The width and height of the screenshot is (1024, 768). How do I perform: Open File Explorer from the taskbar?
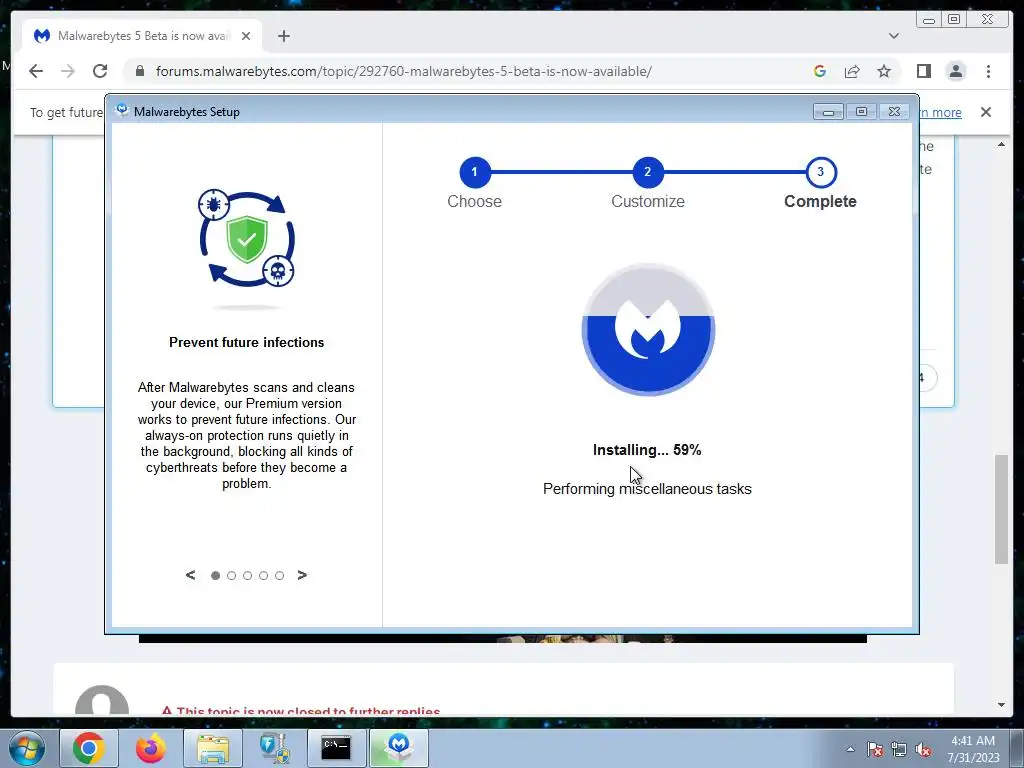213,748
